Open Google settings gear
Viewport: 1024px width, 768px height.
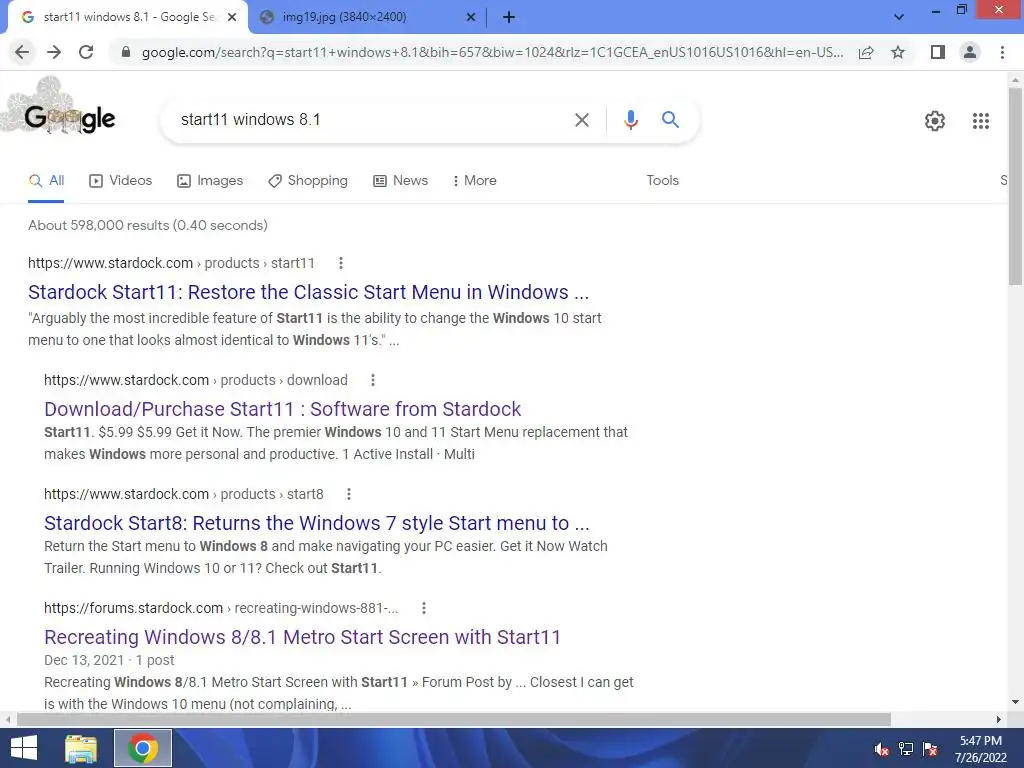[935, 121]
